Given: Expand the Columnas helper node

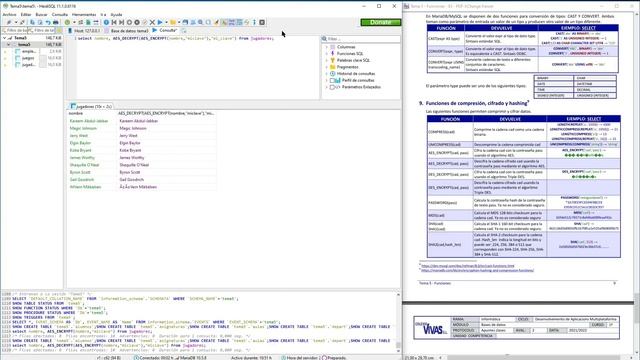Looking at the screenshot, I should click(327, 47).
